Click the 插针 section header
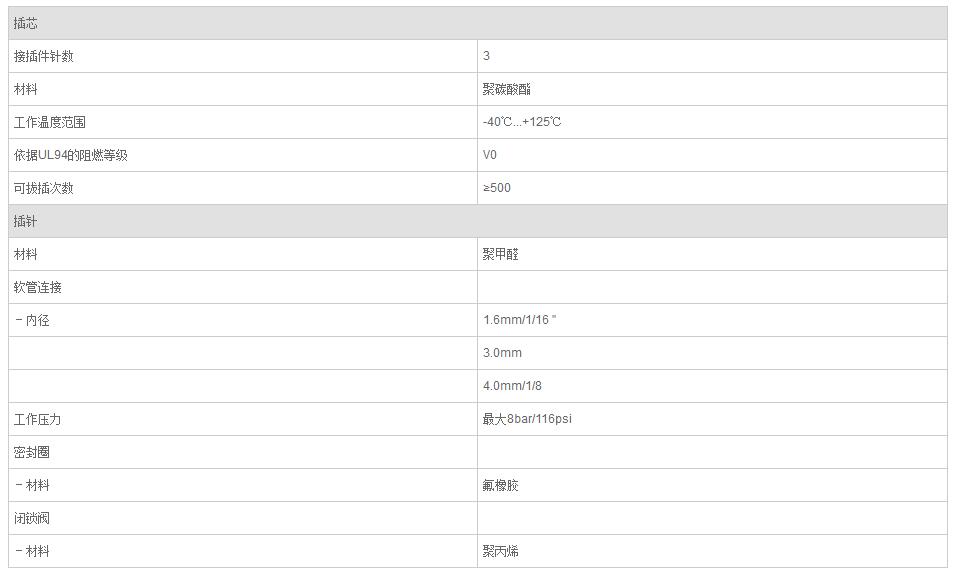The width and height of the screenshot is (966, 586). pos(26,221)
